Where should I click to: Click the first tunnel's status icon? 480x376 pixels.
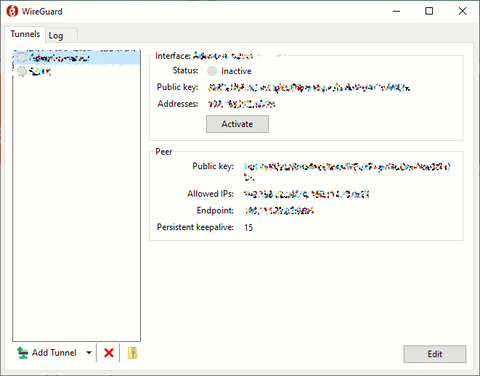click(22, 58)
